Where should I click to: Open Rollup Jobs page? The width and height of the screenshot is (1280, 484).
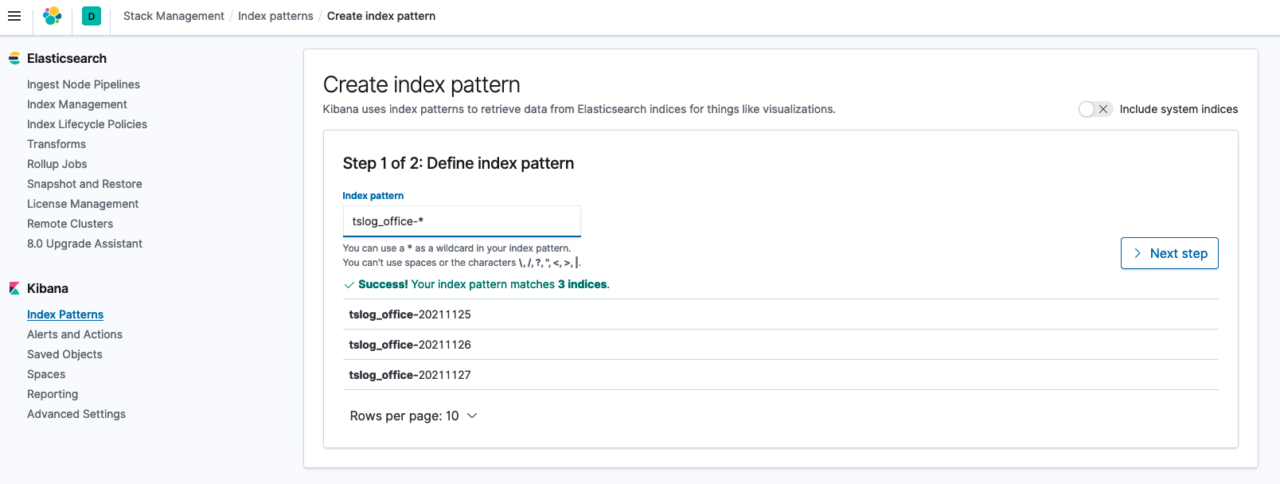57,165
